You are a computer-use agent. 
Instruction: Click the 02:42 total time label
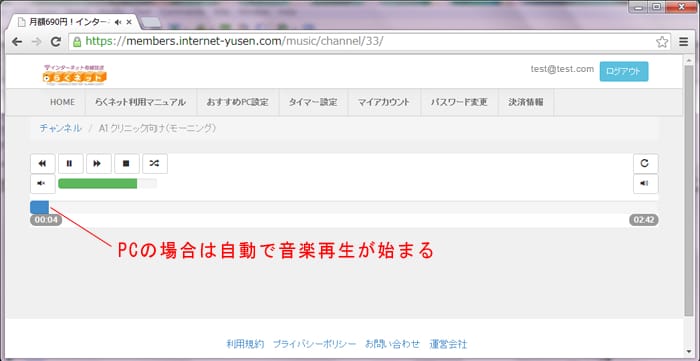(x=644, y=220)
